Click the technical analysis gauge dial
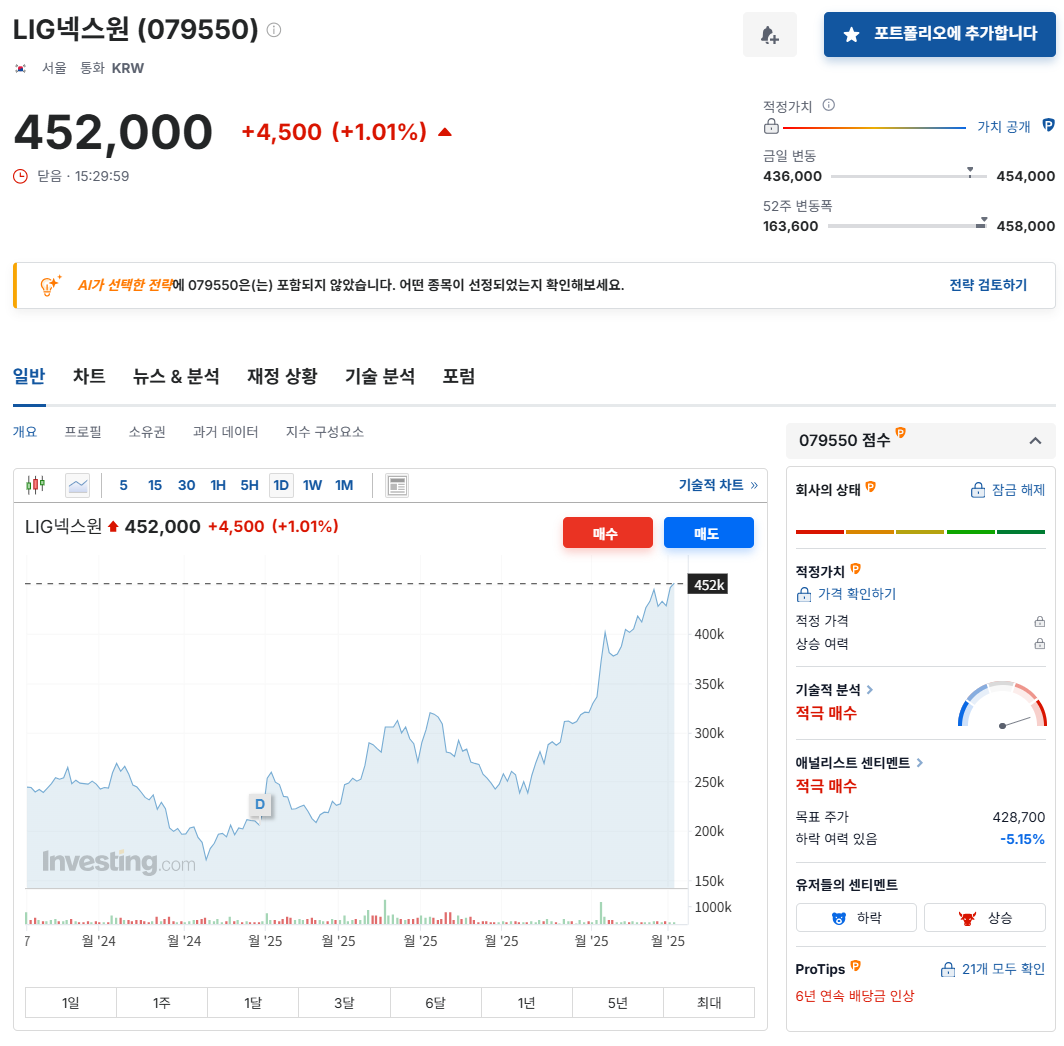 coord(1002,704)
